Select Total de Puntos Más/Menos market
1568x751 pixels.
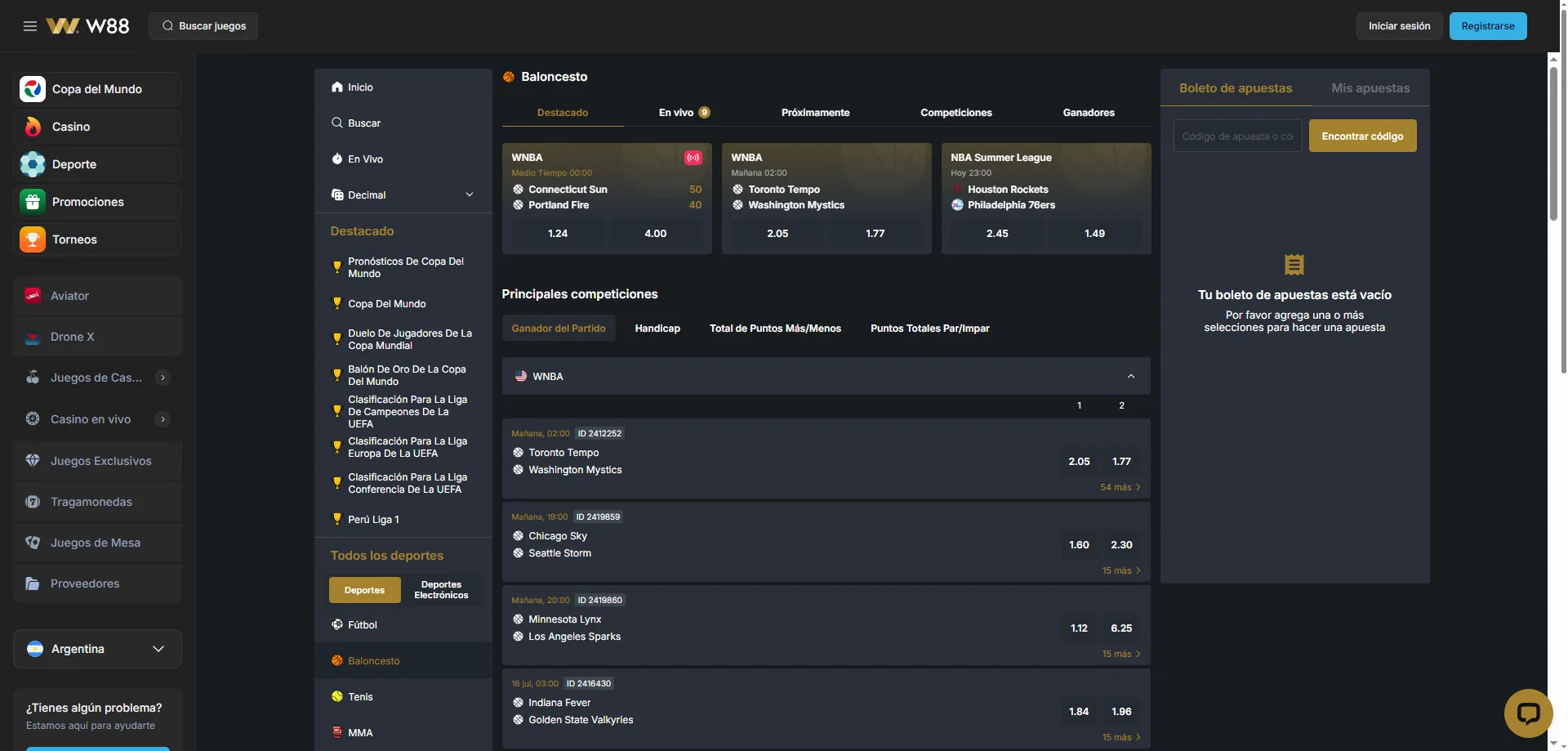pyautogui.click(x=775, y=329)
